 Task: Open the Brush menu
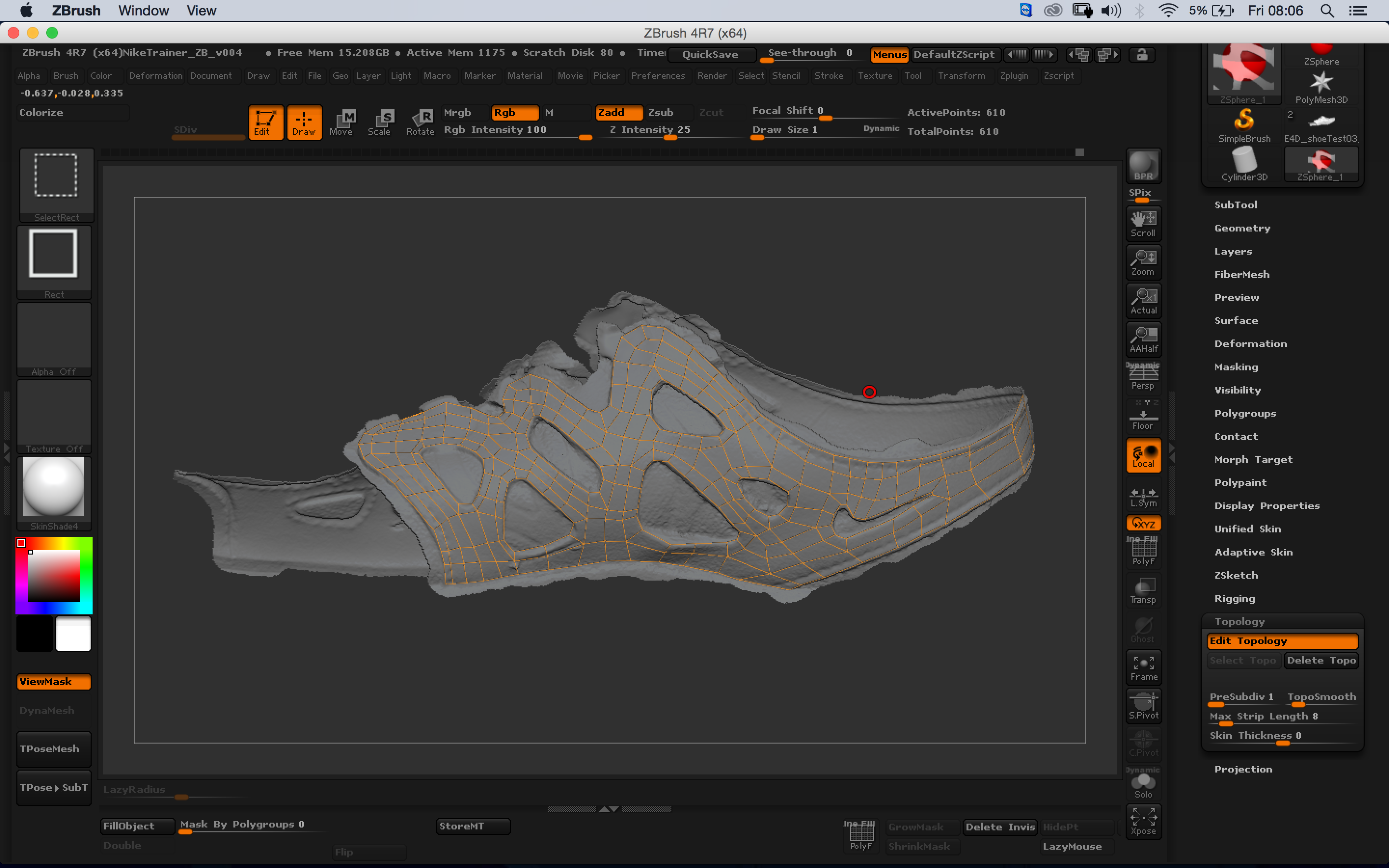(66, 76)
